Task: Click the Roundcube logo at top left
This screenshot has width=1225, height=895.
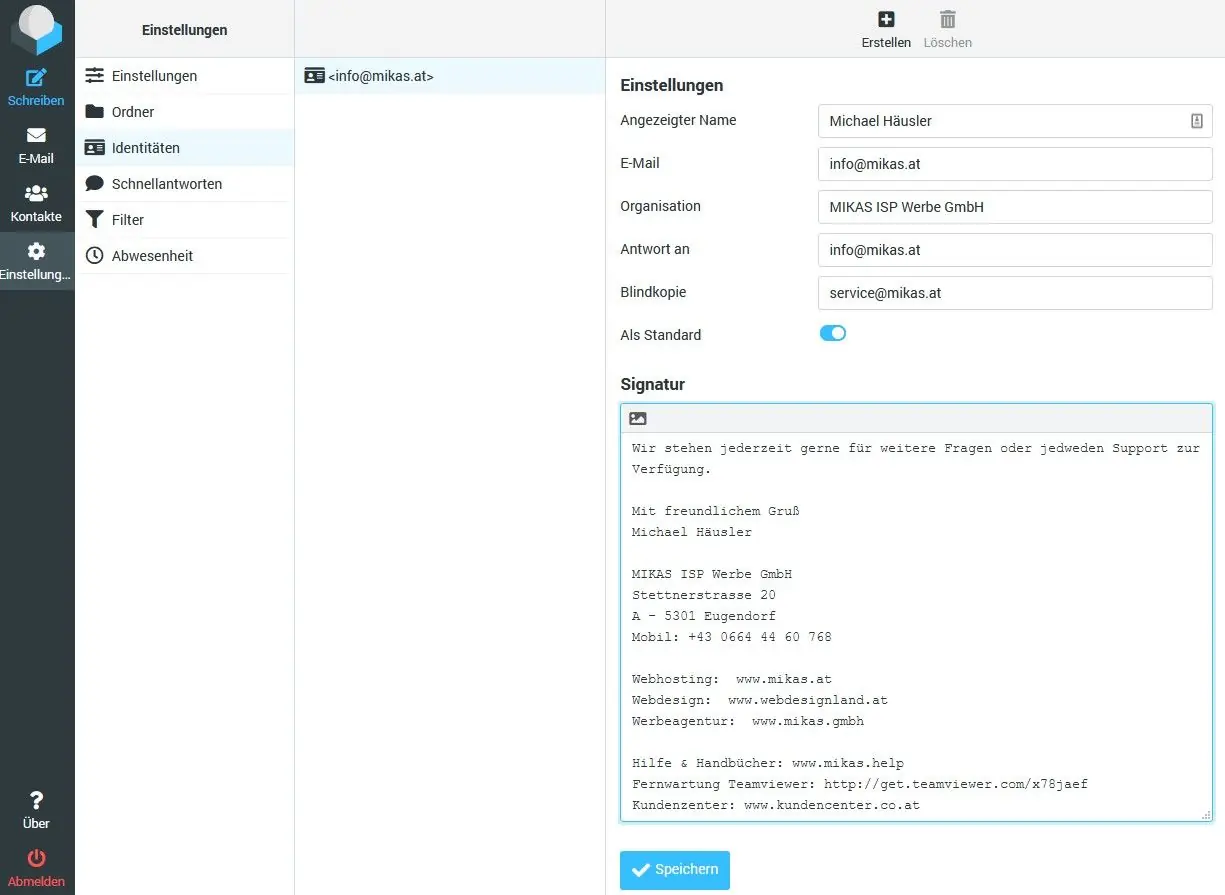Action: [37, 28]
